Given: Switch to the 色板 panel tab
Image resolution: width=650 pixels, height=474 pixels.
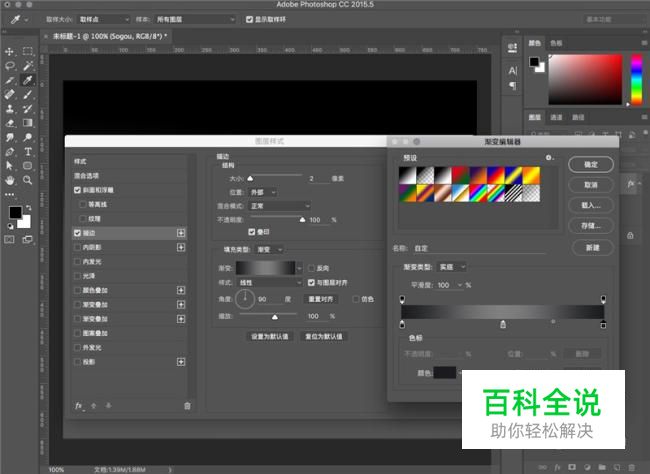Looking at the screenshot, I should tap(556, 43).
